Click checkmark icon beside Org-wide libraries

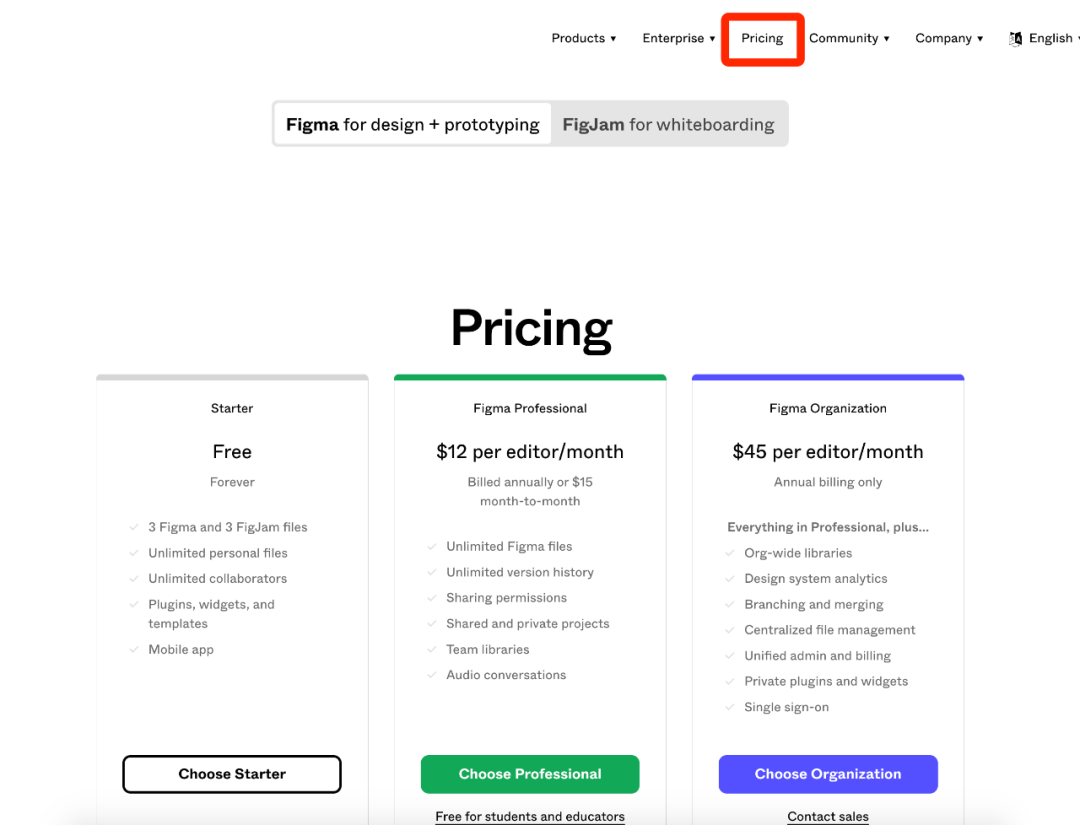[x=729, y=553]
